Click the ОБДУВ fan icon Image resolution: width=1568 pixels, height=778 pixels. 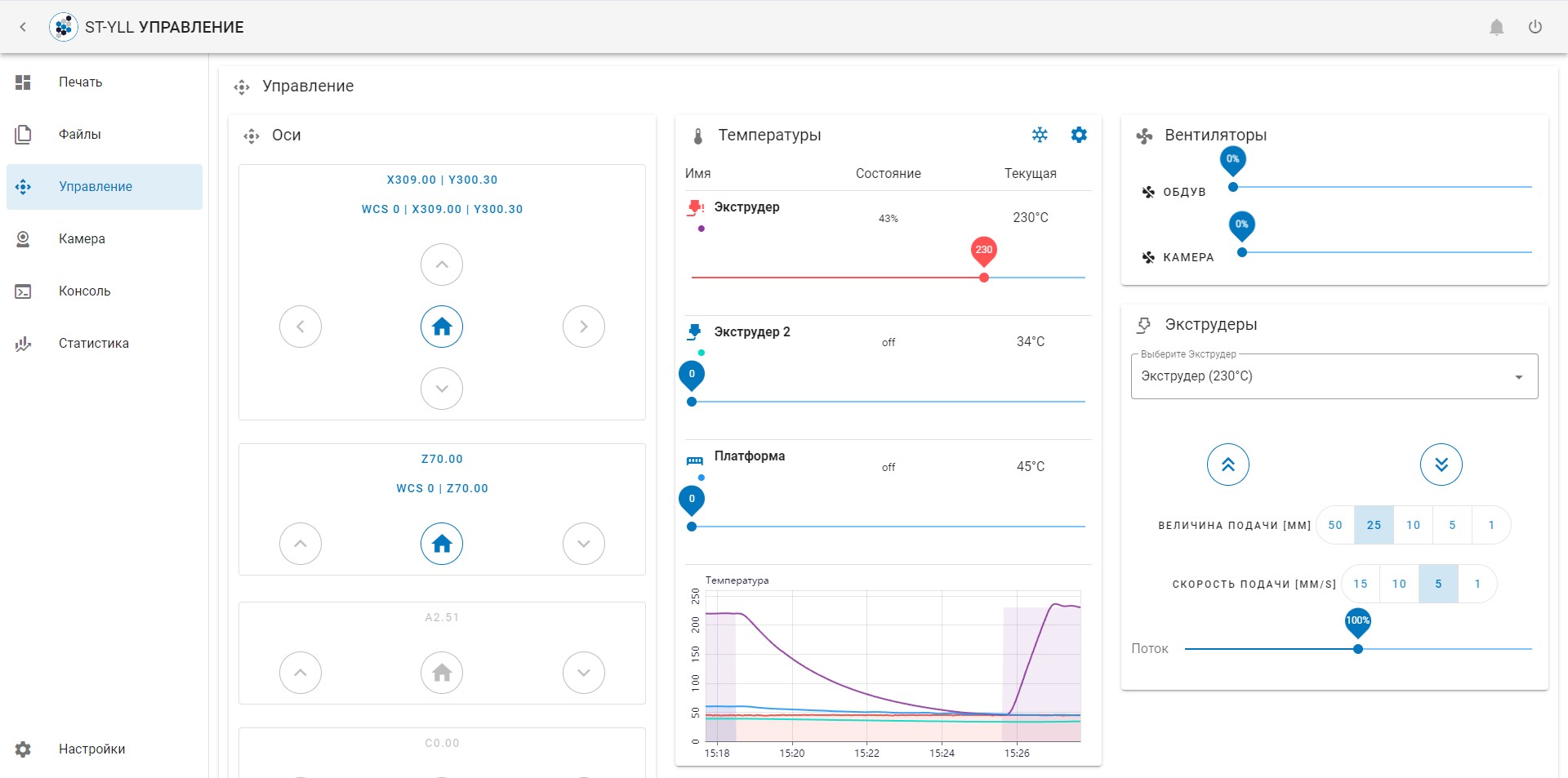(1148, 192)
